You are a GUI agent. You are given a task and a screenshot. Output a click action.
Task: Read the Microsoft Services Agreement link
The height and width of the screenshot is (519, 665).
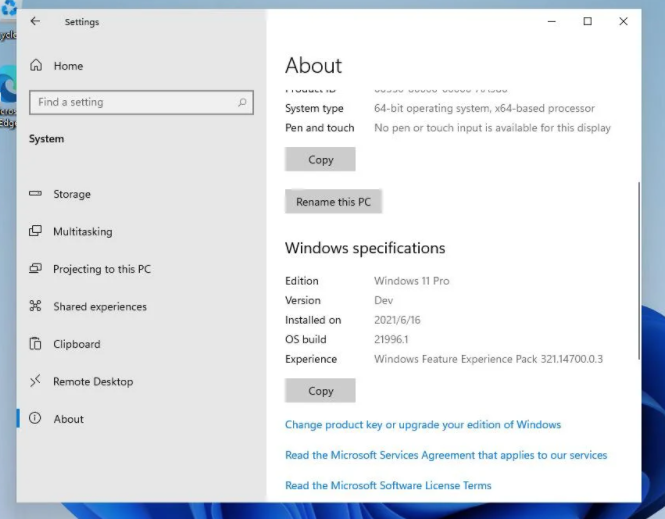(445, 455)
